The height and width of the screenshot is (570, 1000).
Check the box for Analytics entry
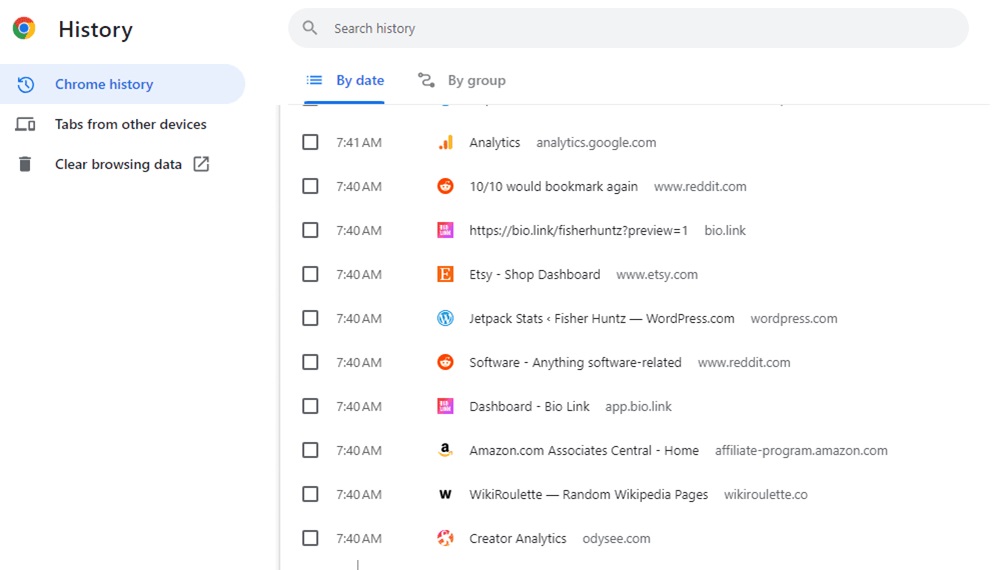point(310,142)
